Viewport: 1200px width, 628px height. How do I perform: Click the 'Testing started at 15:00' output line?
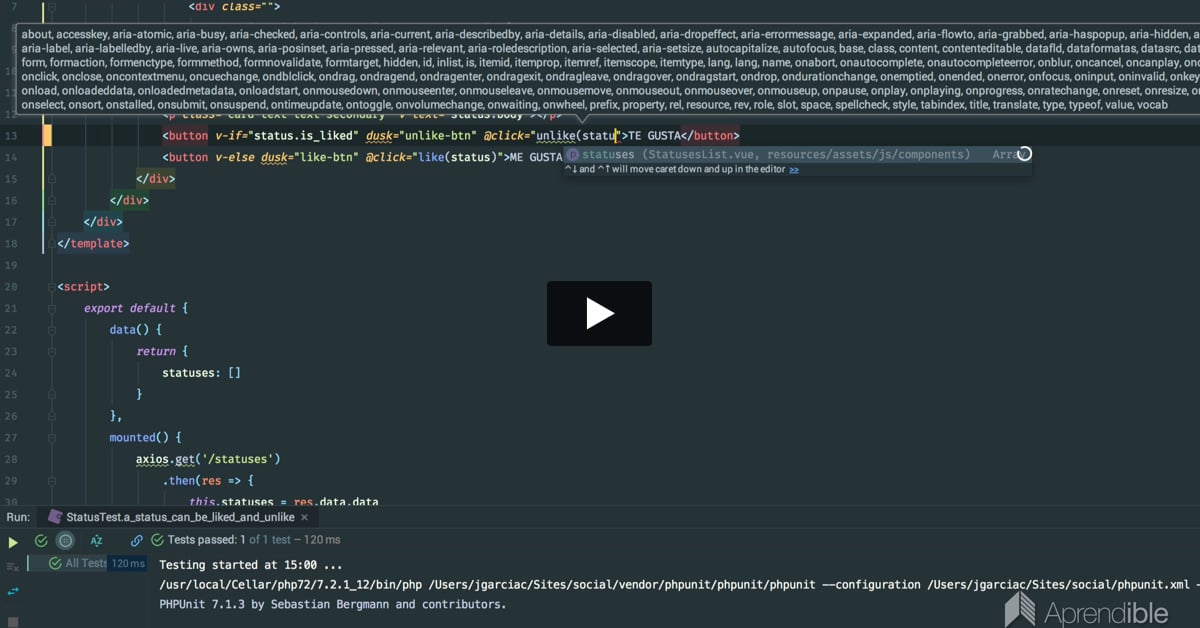point(251,565)
